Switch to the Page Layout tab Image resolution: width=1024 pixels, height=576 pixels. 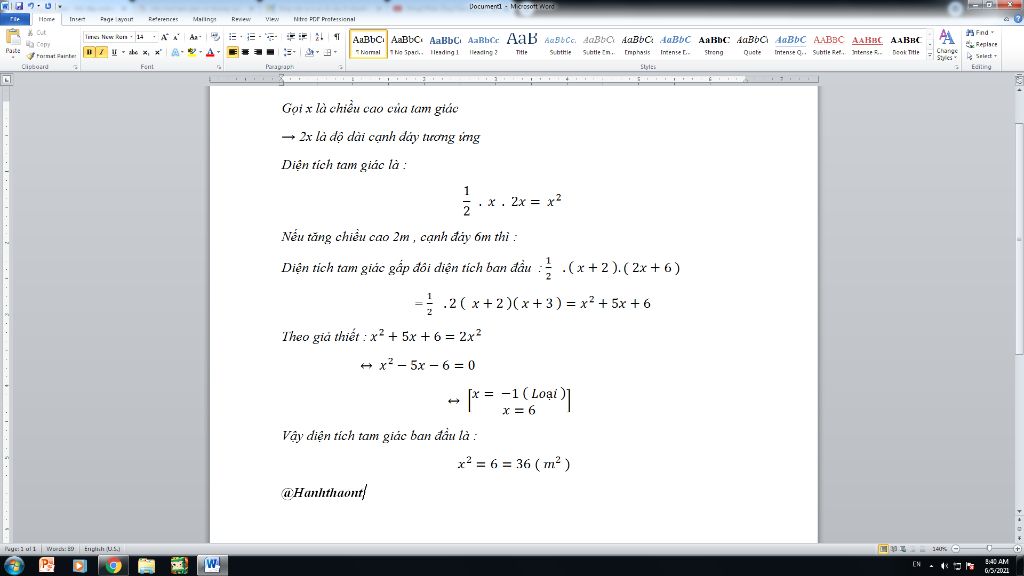(117, 19)
